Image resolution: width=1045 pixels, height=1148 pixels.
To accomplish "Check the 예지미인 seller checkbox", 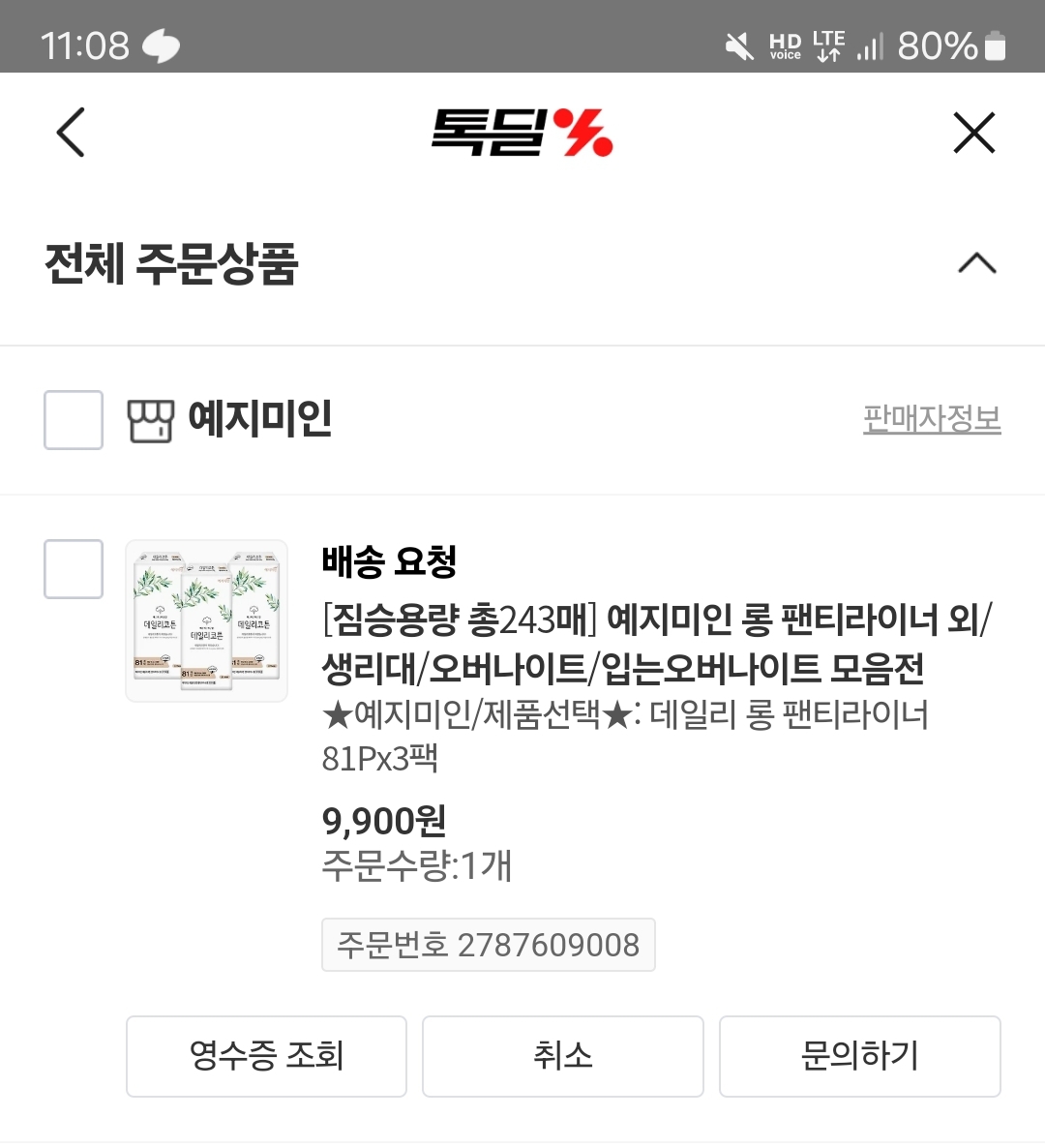I will 74,420.
